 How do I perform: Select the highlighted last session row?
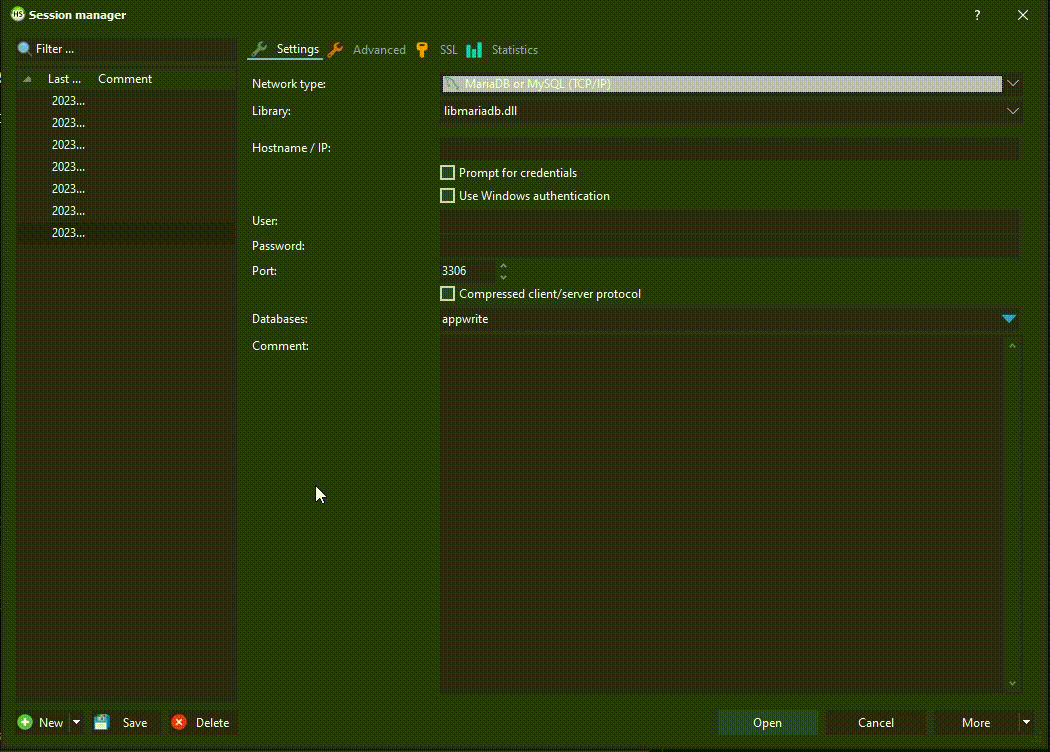(126, 232)
